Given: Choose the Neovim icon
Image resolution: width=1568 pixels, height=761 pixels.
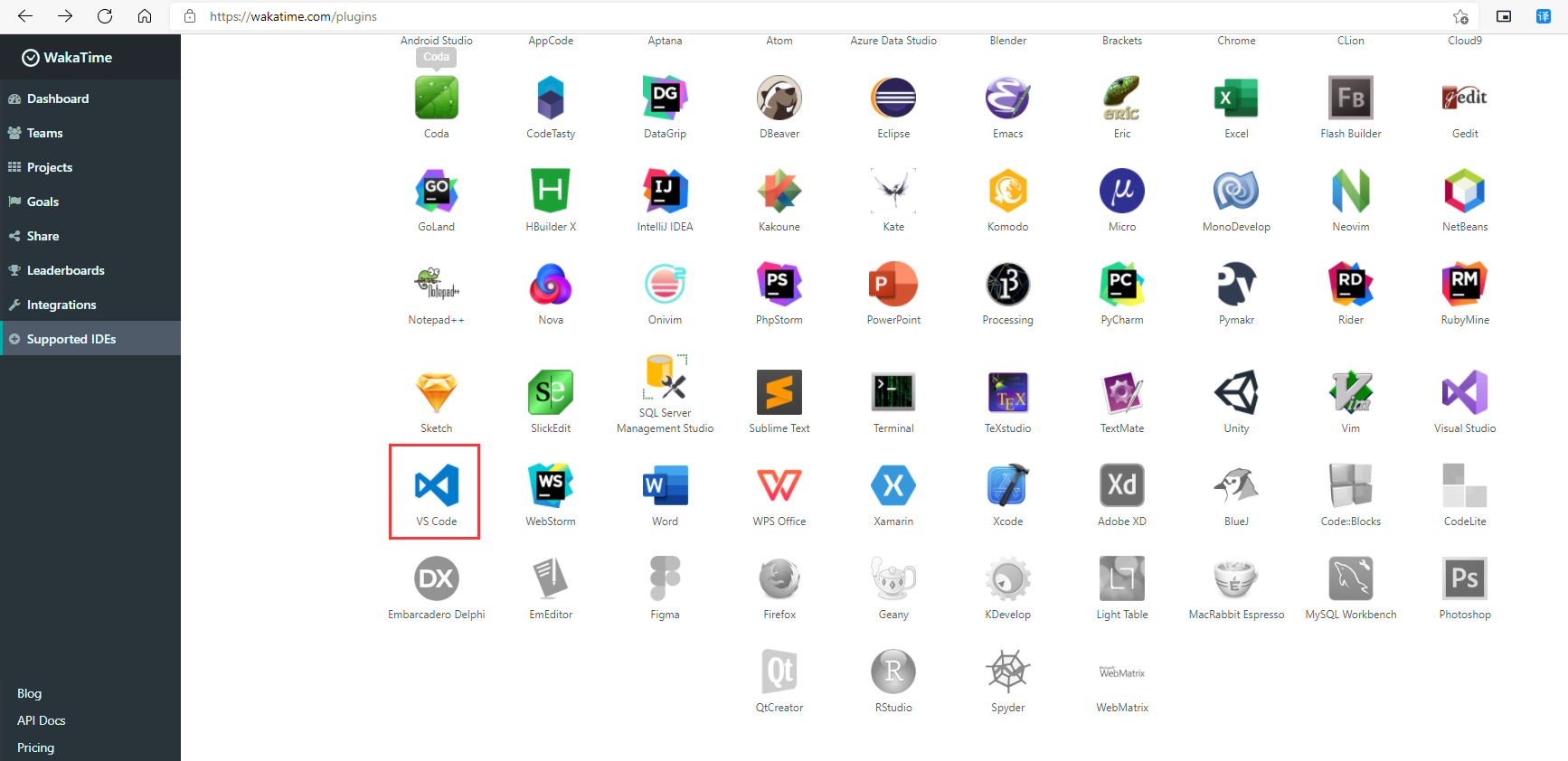Looking at the screenshot, I should click(1351, 191).
